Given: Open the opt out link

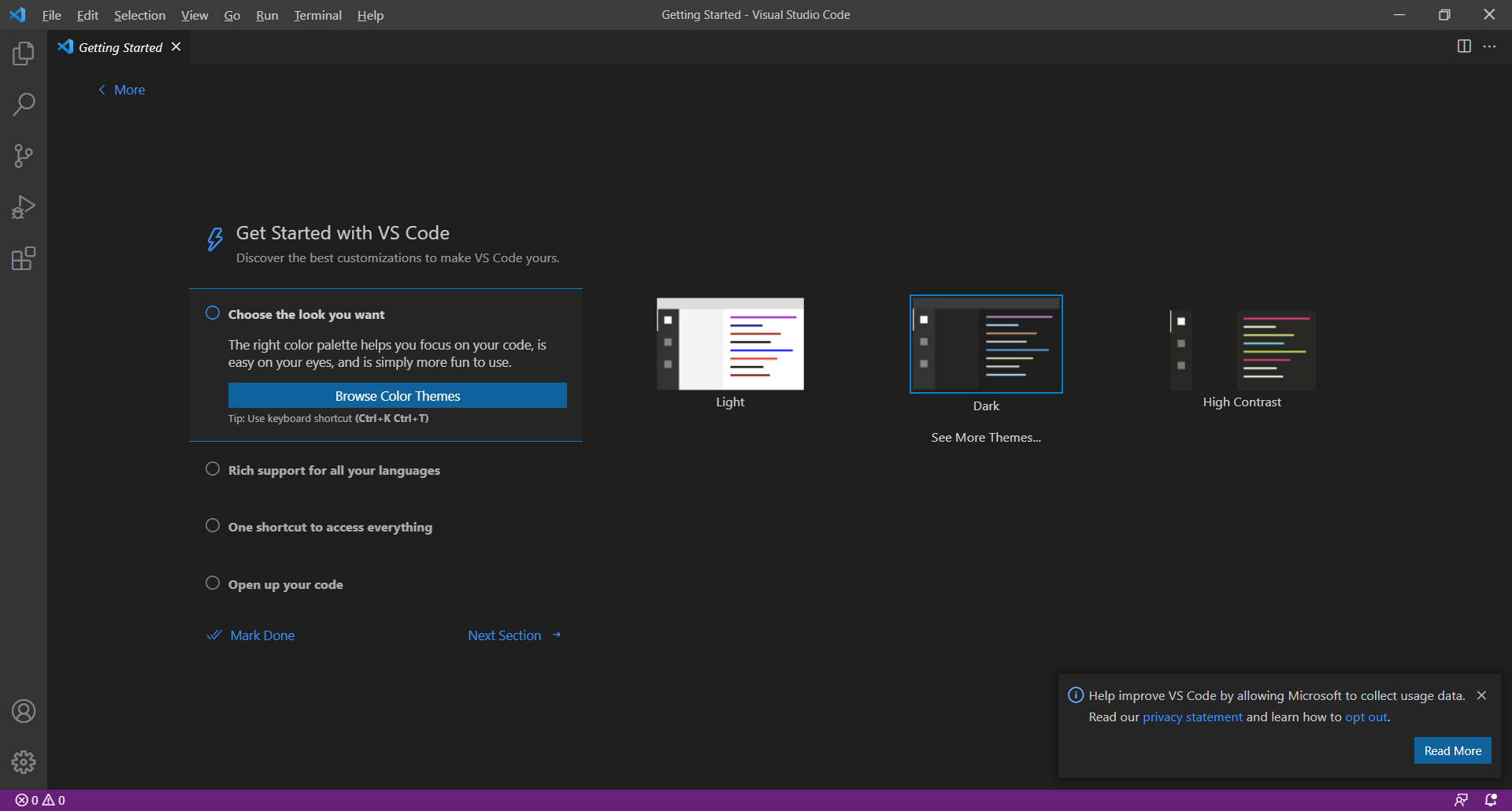Looking at the screenshot, I should tap(1366, 717).
